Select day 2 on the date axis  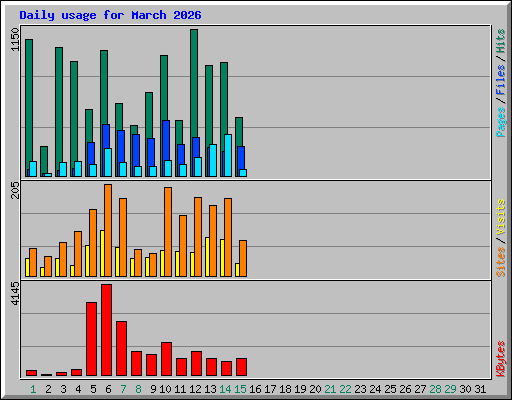pos(48,389)
